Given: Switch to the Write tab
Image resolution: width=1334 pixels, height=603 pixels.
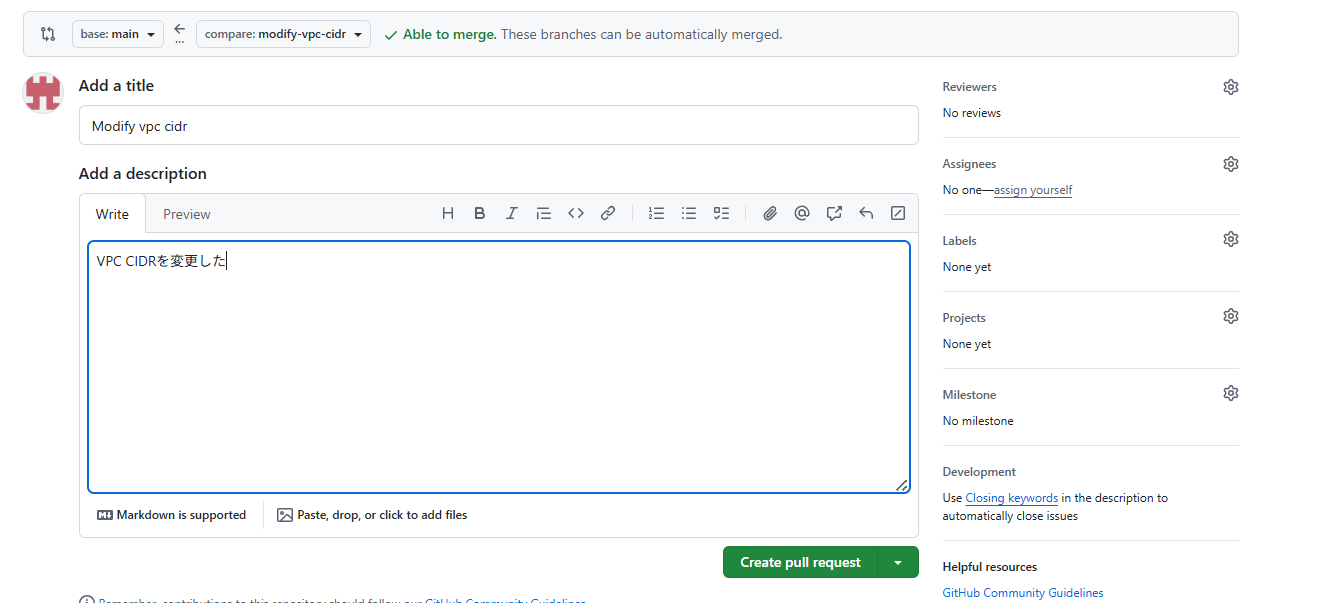Looking at the screenshot, I should (x=112, y=214).
